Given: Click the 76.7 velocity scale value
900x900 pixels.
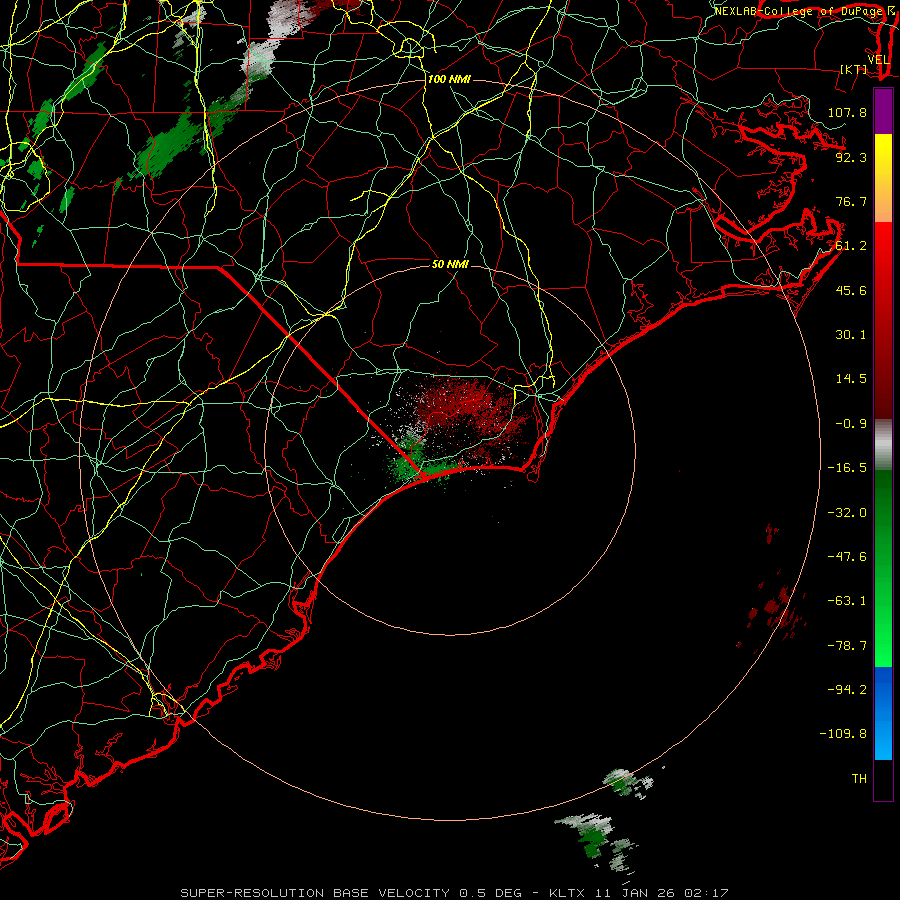Looking at the screenshot, I should (x=851, y=201).
